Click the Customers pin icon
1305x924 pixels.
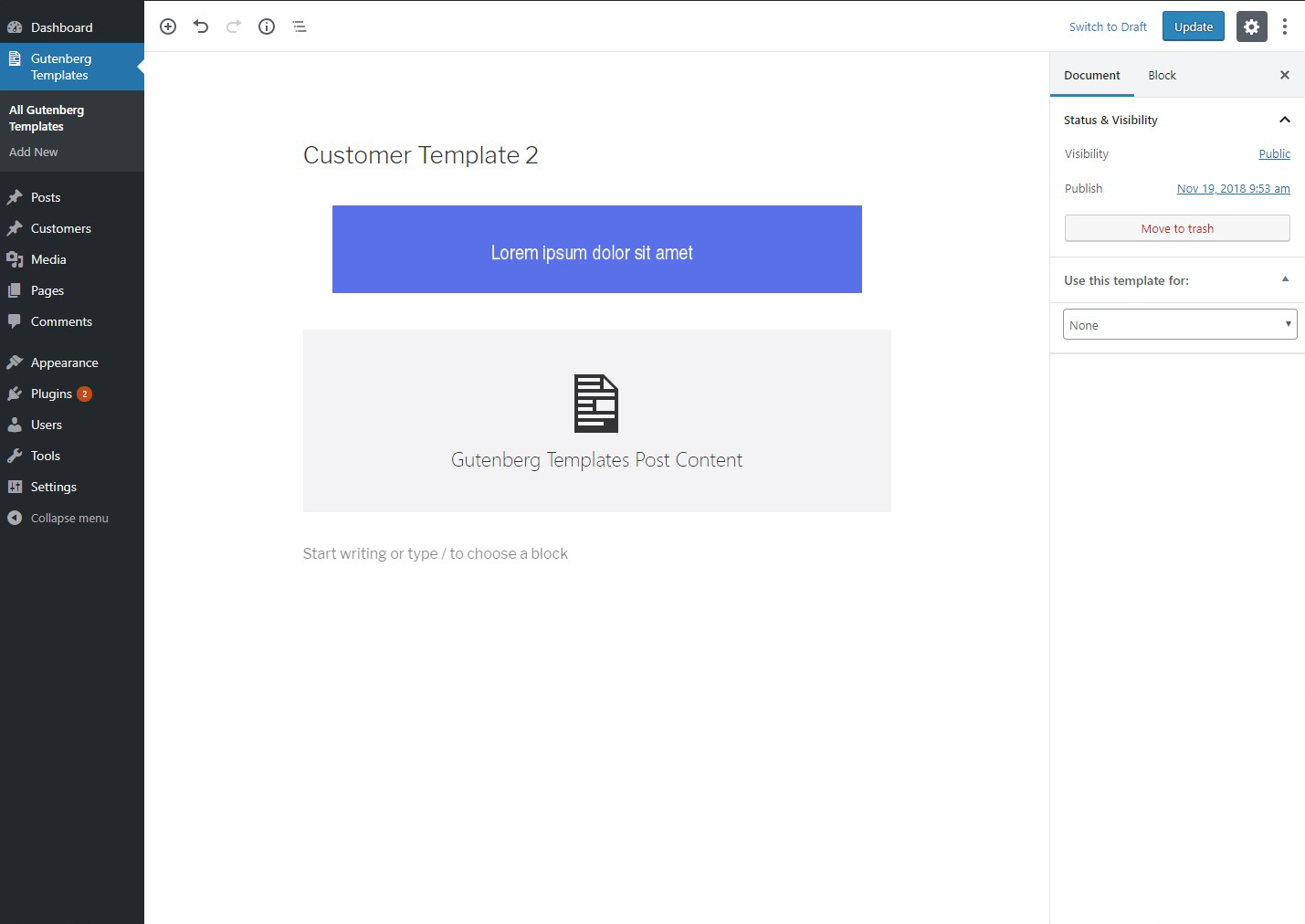[15, 228]
